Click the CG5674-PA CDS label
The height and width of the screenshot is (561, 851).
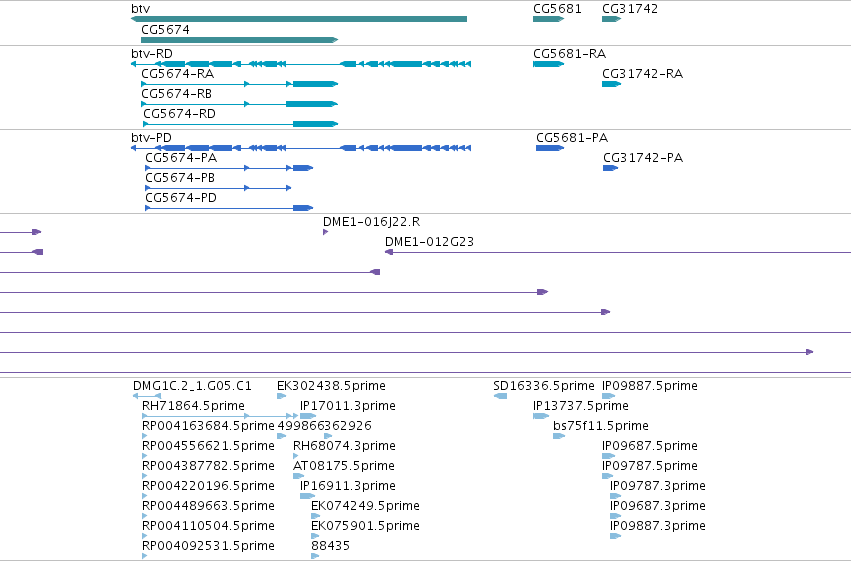coord(181,158)
